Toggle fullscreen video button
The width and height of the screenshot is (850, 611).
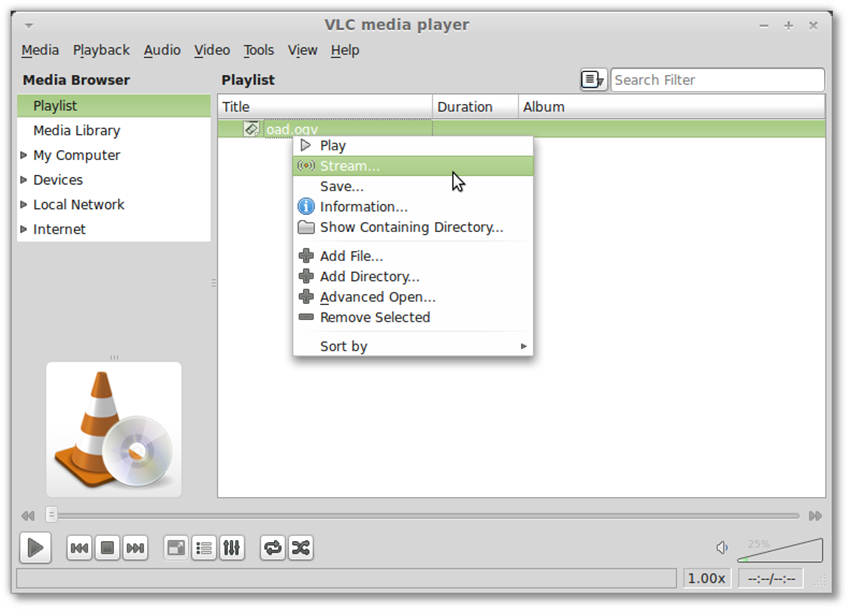click(176, 548)
